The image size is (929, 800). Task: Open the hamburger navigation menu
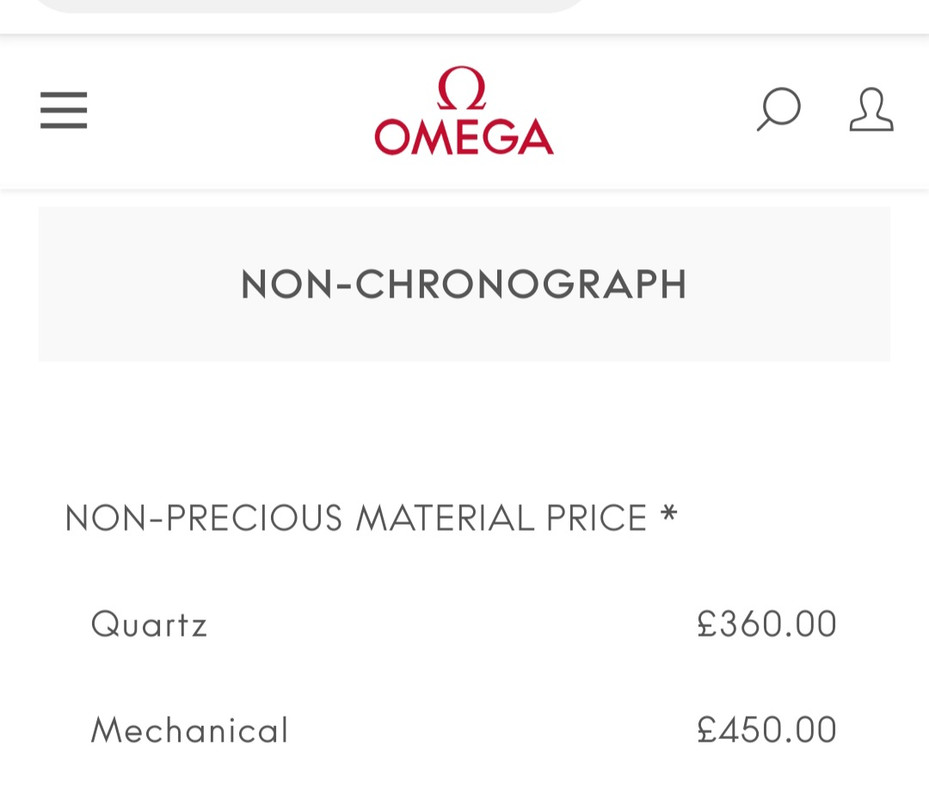[63, 110]
